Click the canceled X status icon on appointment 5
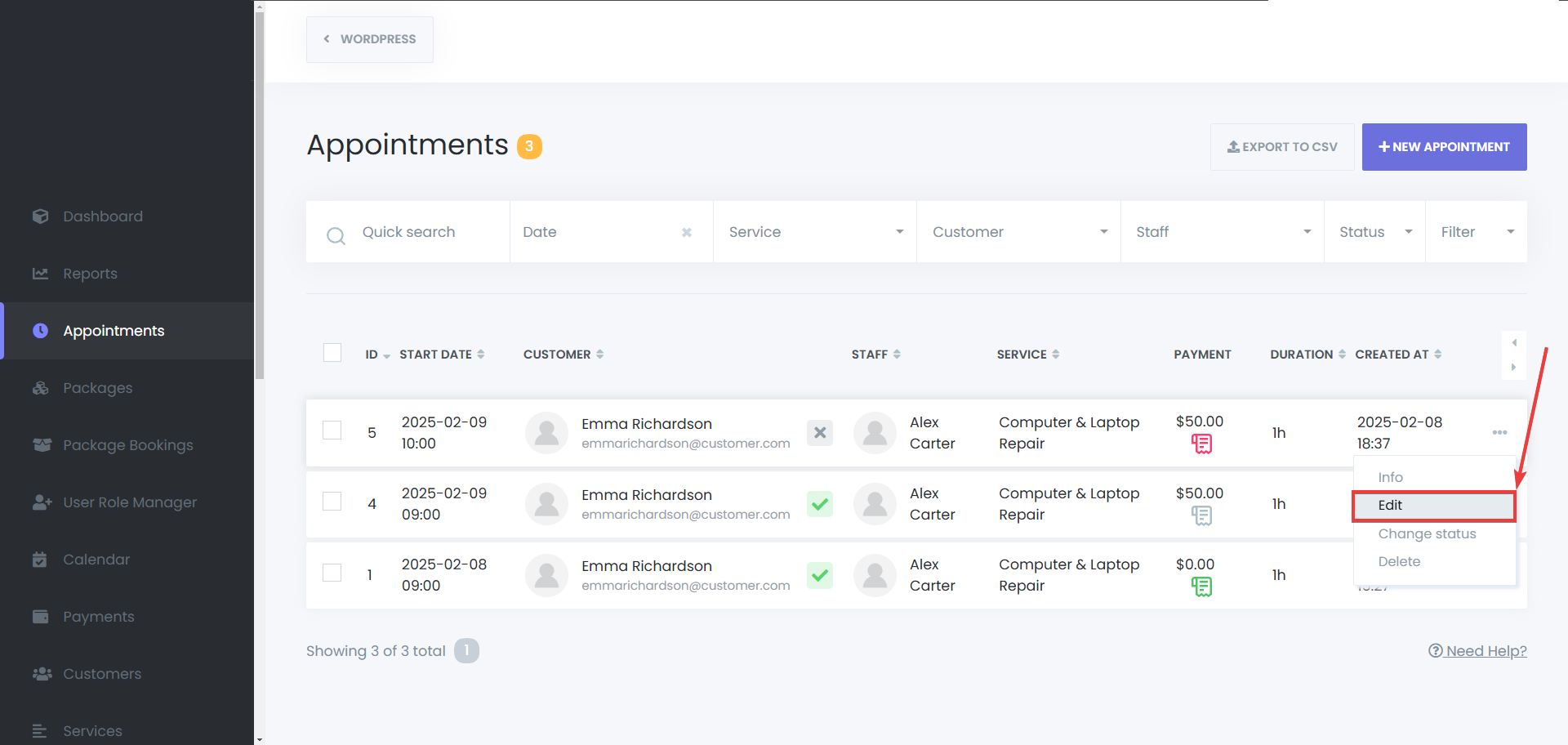The image size is (1568, 745). pos(820,433)
